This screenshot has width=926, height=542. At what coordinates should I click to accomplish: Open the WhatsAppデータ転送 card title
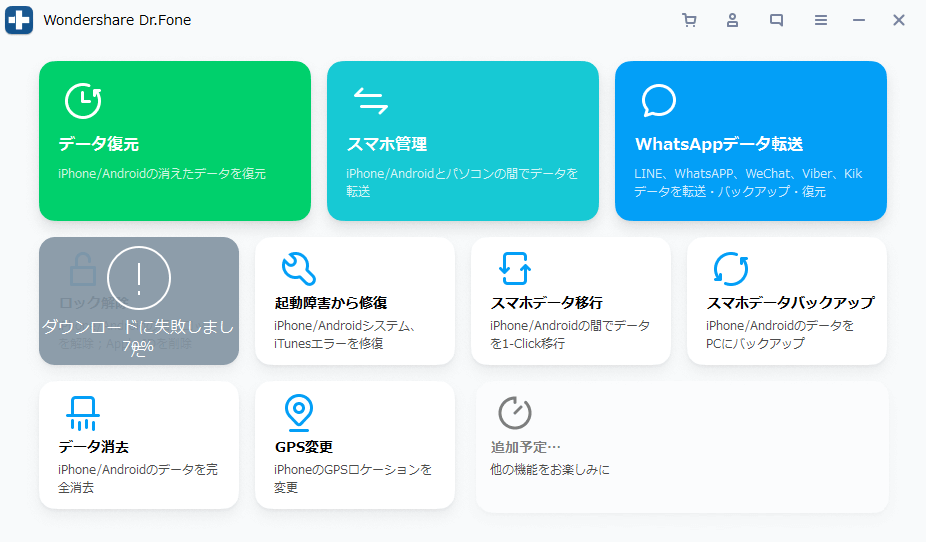(719, 144)
